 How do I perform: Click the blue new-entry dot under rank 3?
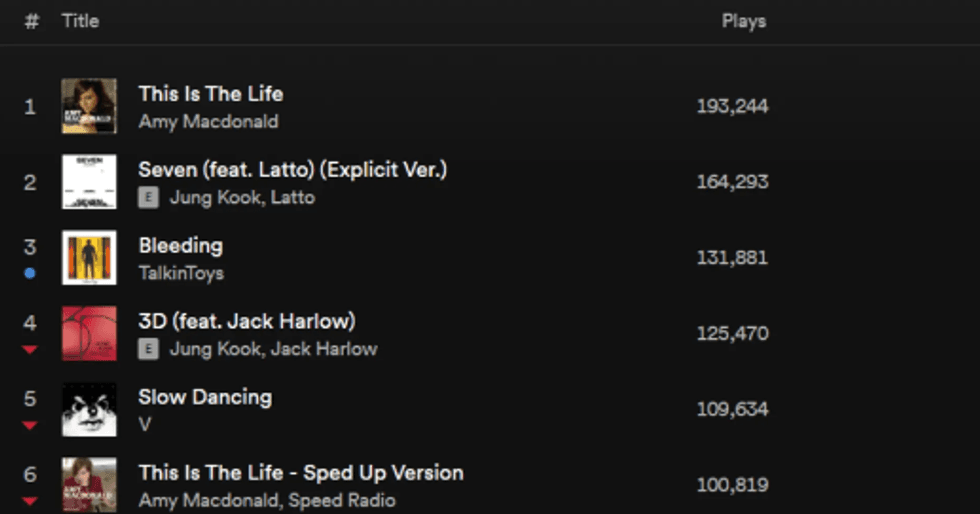click(30, 273)
